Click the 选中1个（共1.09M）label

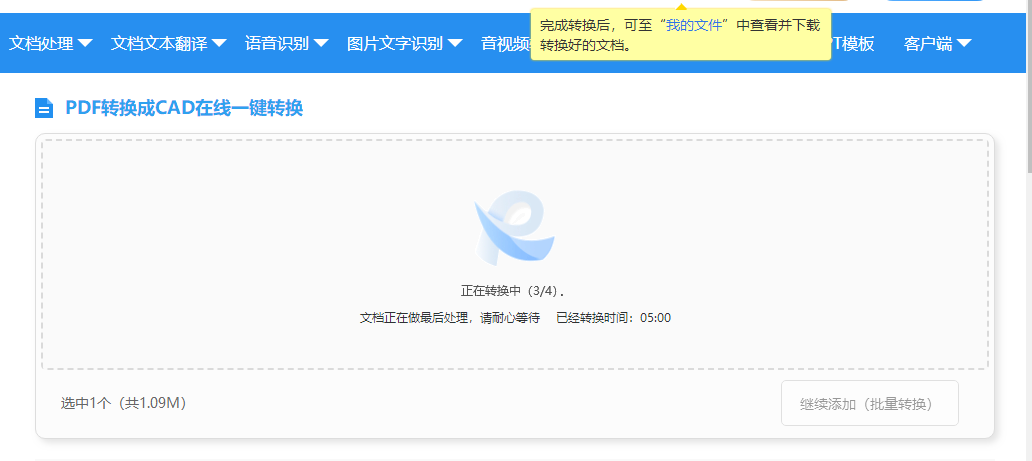tap(124, 403)
